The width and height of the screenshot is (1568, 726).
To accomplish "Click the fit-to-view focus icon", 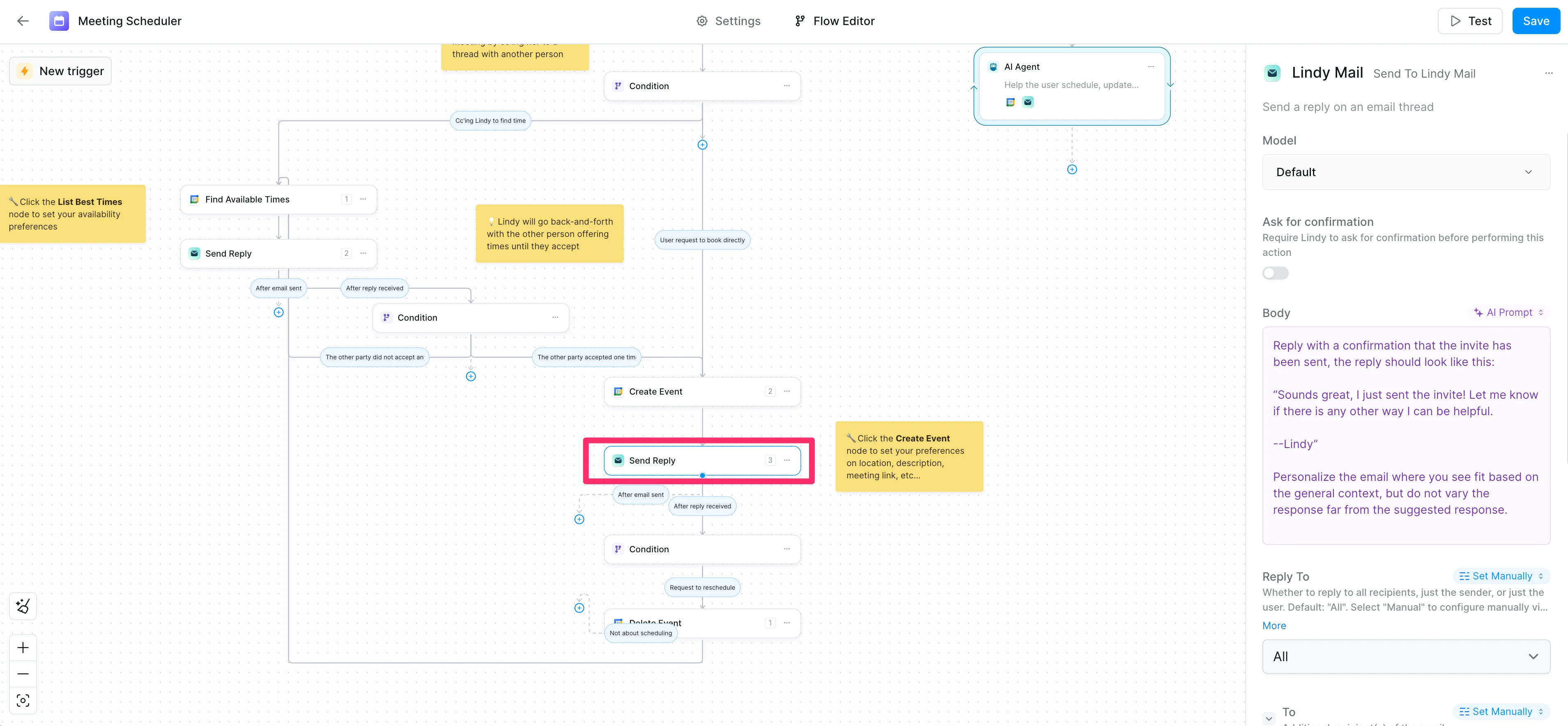I will coord(23,701).
